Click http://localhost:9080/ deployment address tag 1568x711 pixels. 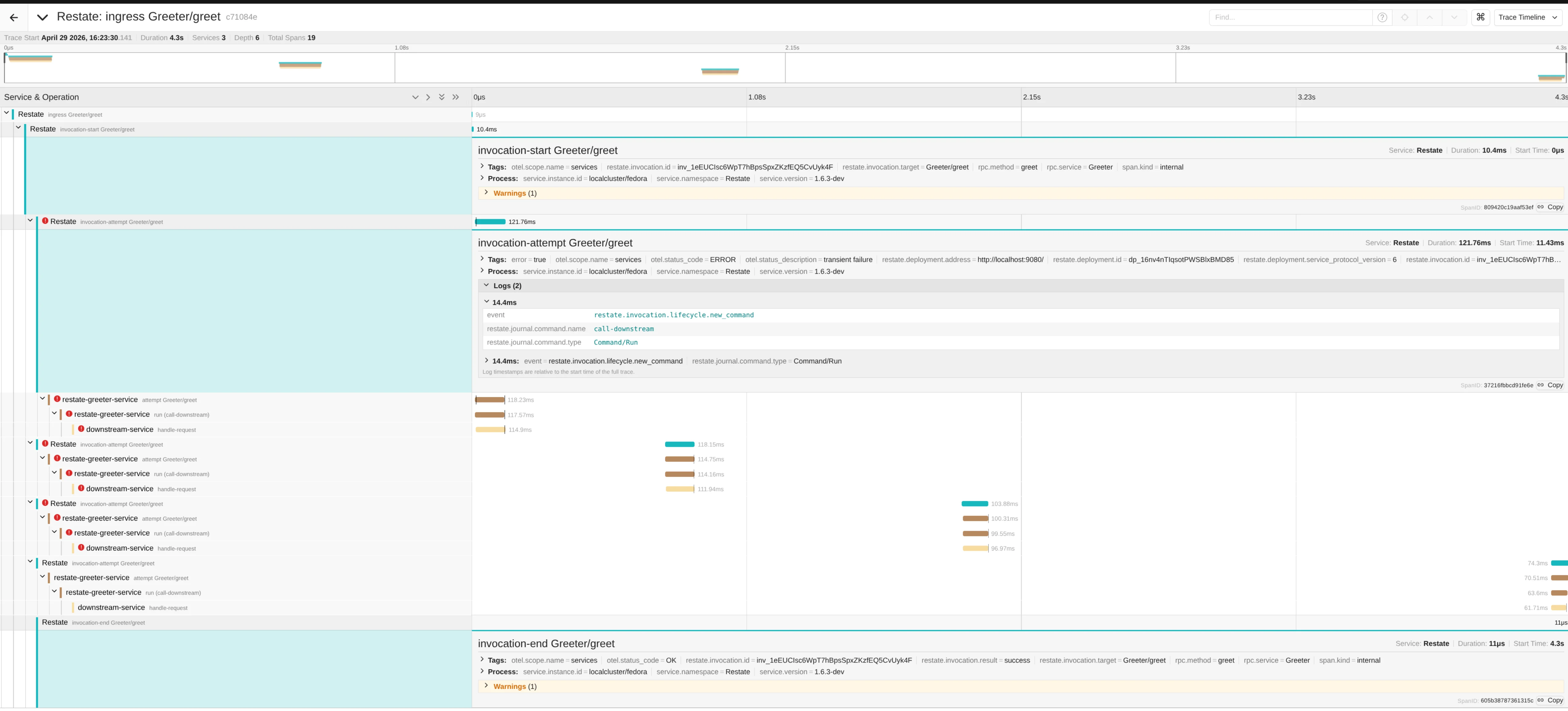click(x=1010, y=259)
